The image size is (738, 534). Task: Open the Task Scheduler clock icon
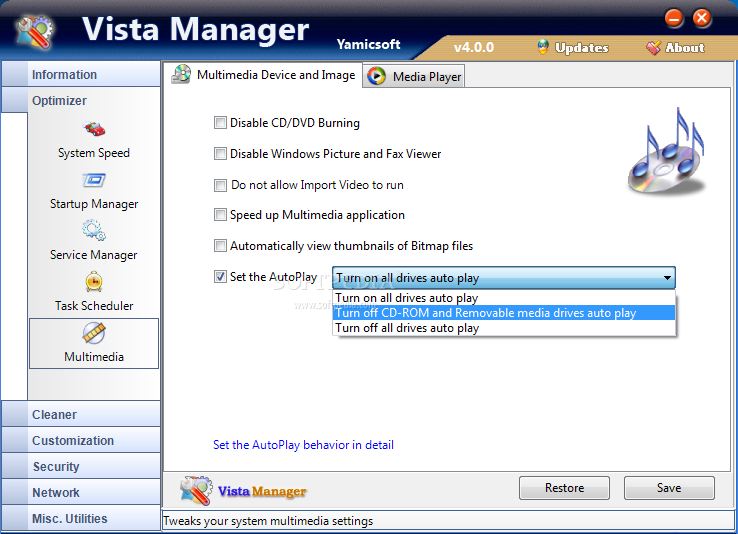pos(94,281)
